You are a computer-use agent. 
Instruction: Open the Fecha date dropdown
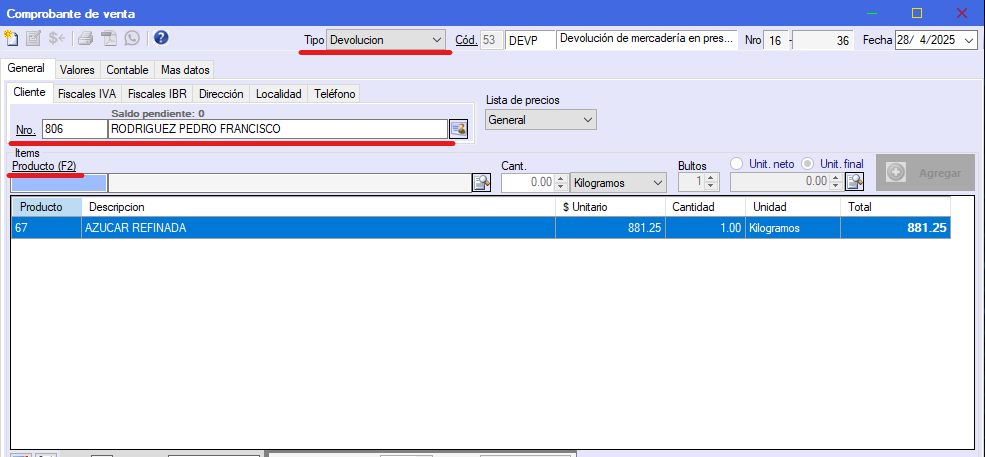[969, 40]
